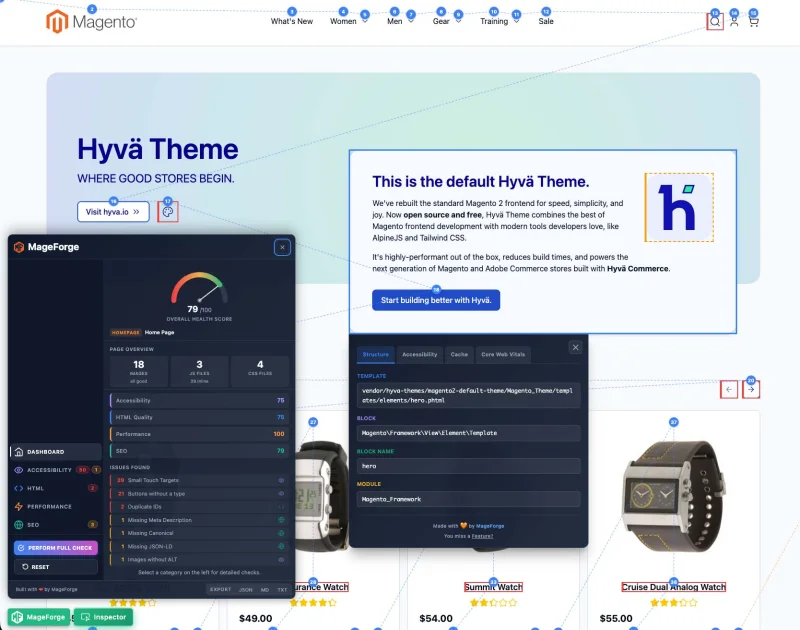
Task: Go to next slide with right arrow
Action: pos(751,389)
